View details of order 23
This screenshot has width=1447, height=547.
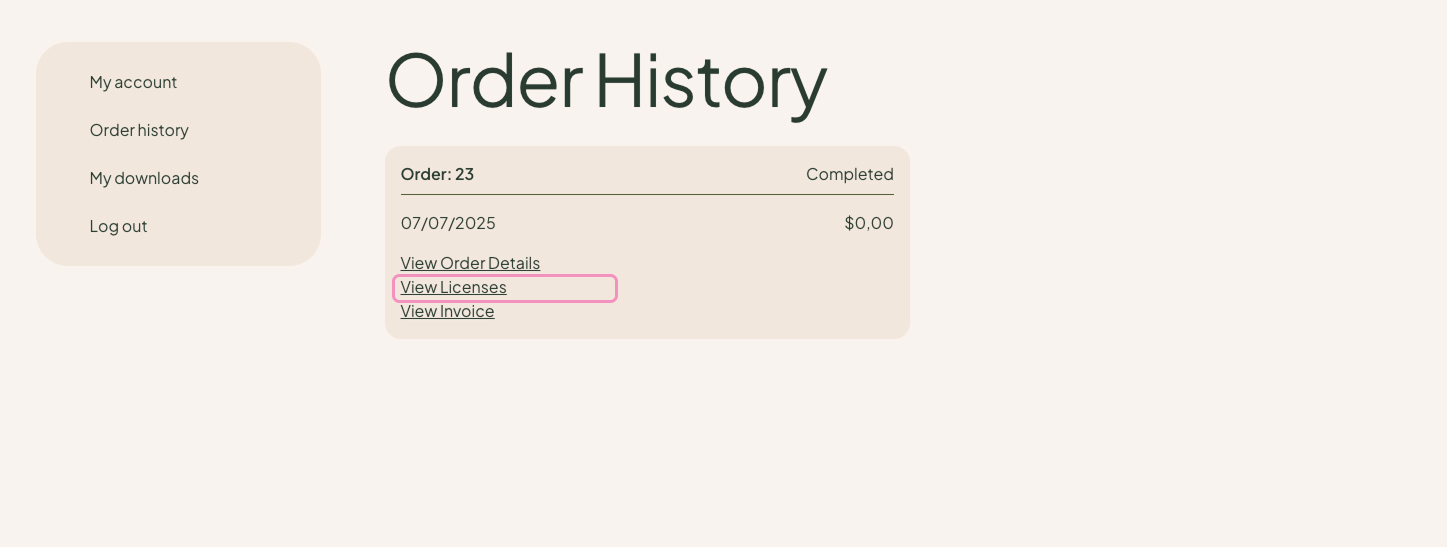pyautogui.click(x=470, y=263)
